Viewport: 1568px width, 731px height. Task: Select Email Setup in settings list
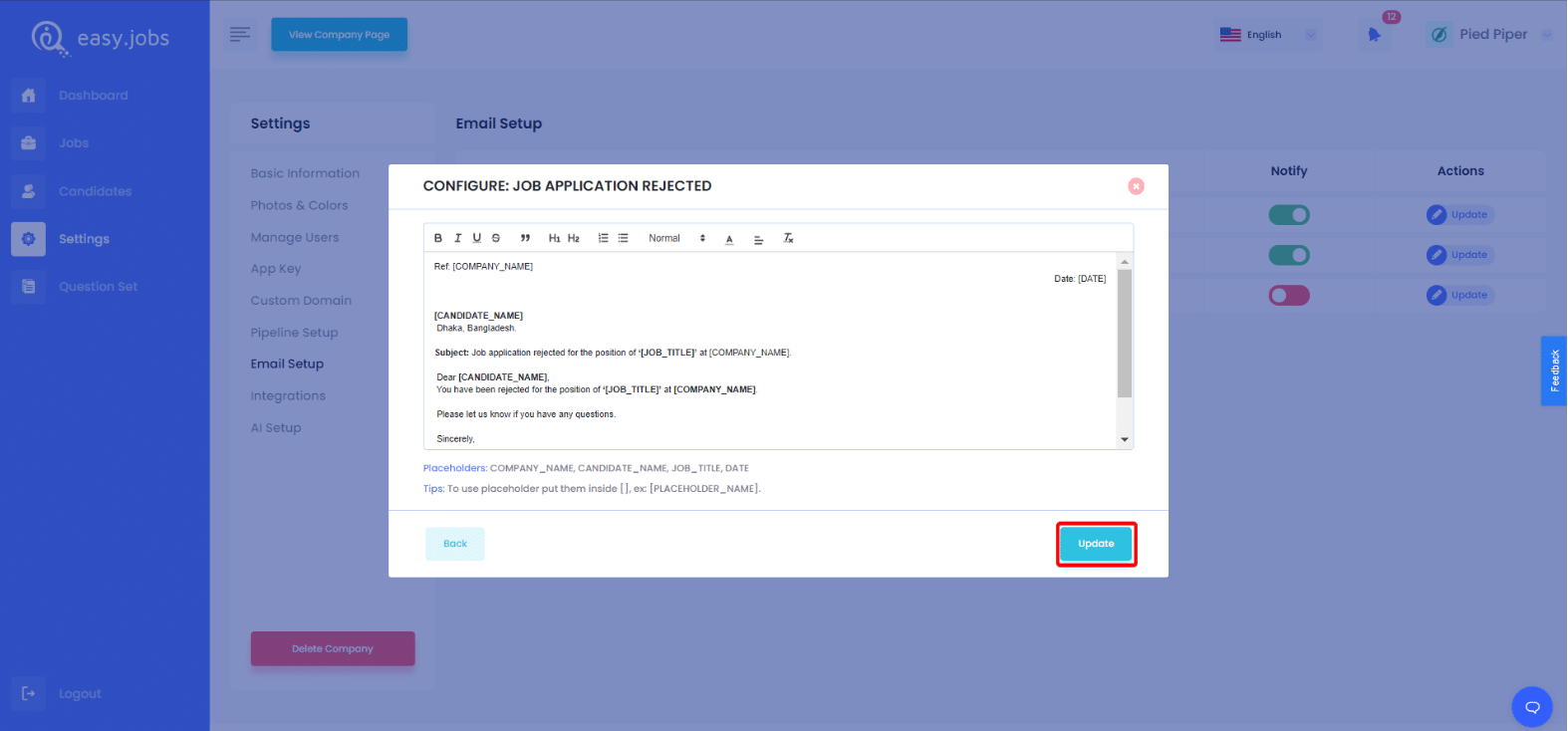[x=287, y=364]
